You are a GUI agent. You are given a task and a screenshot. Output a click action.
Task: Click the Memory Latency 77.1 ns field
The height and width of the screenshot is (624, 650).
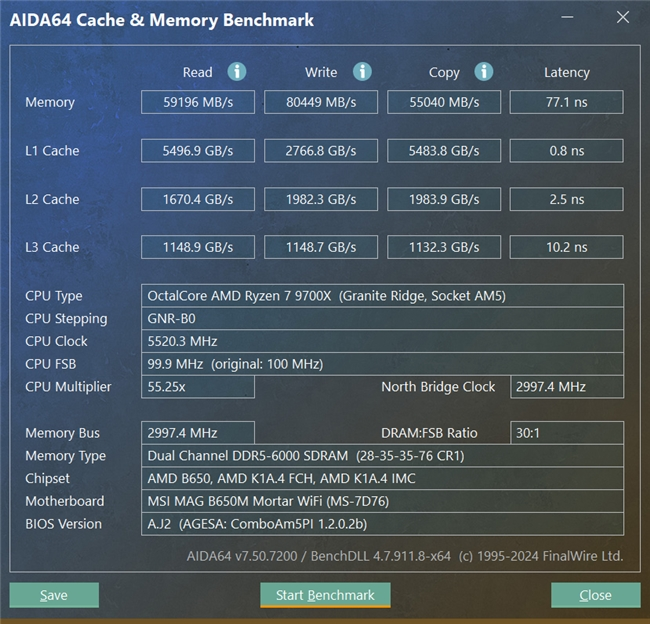(566, 102)
